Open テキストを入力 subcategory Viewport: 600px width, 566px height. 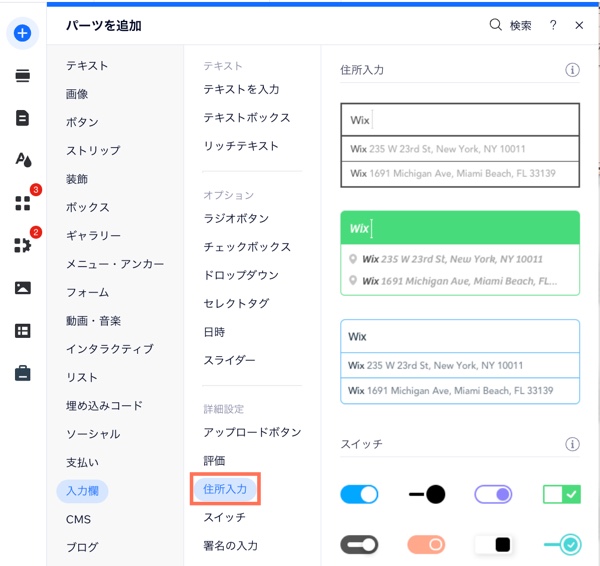point(241,89)
